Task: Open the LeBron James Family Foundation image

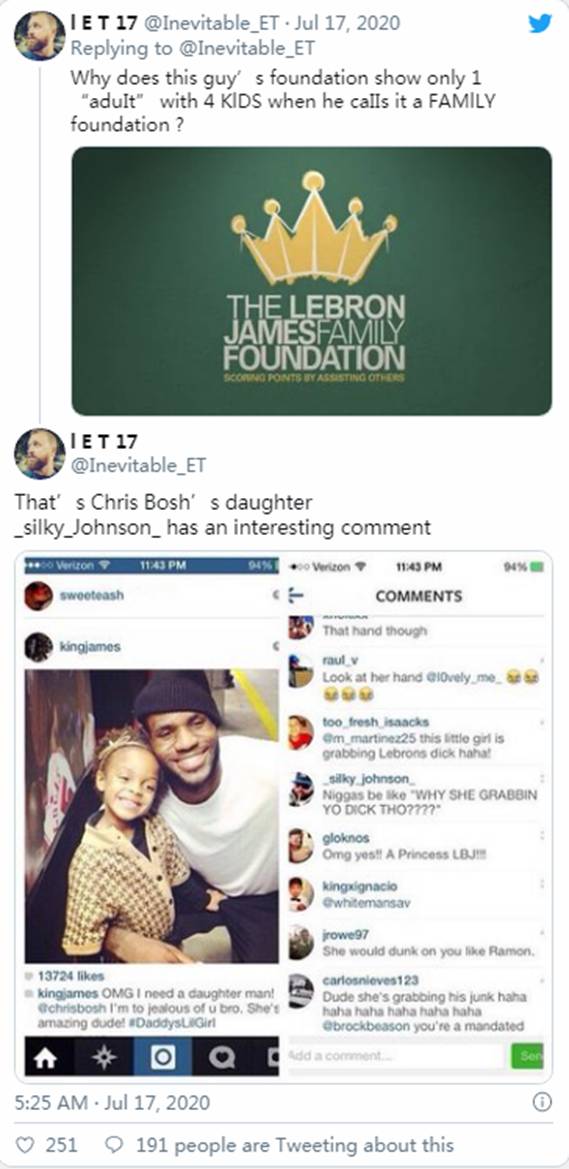Action: [312, 280]
